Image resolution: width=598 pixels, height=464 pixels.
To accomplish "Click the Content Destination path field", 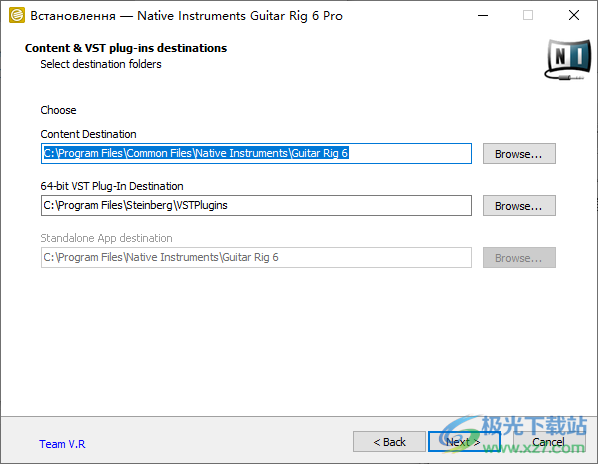I will tap(256, 154).
